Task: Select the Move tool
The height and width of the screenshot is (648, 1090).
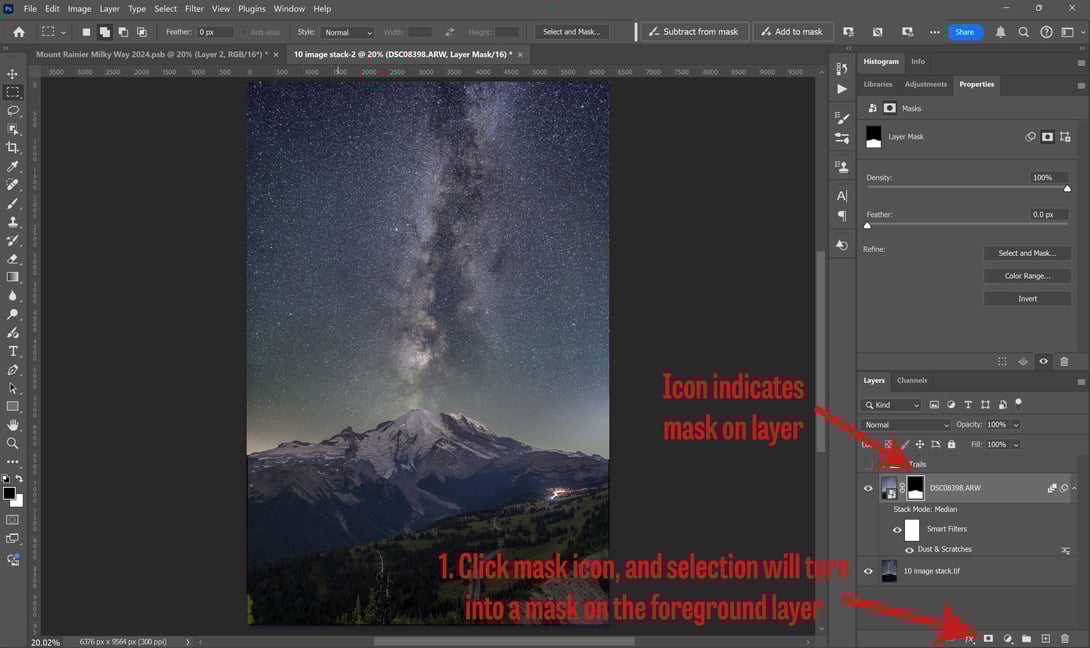Action: click(x=13, y=74)
